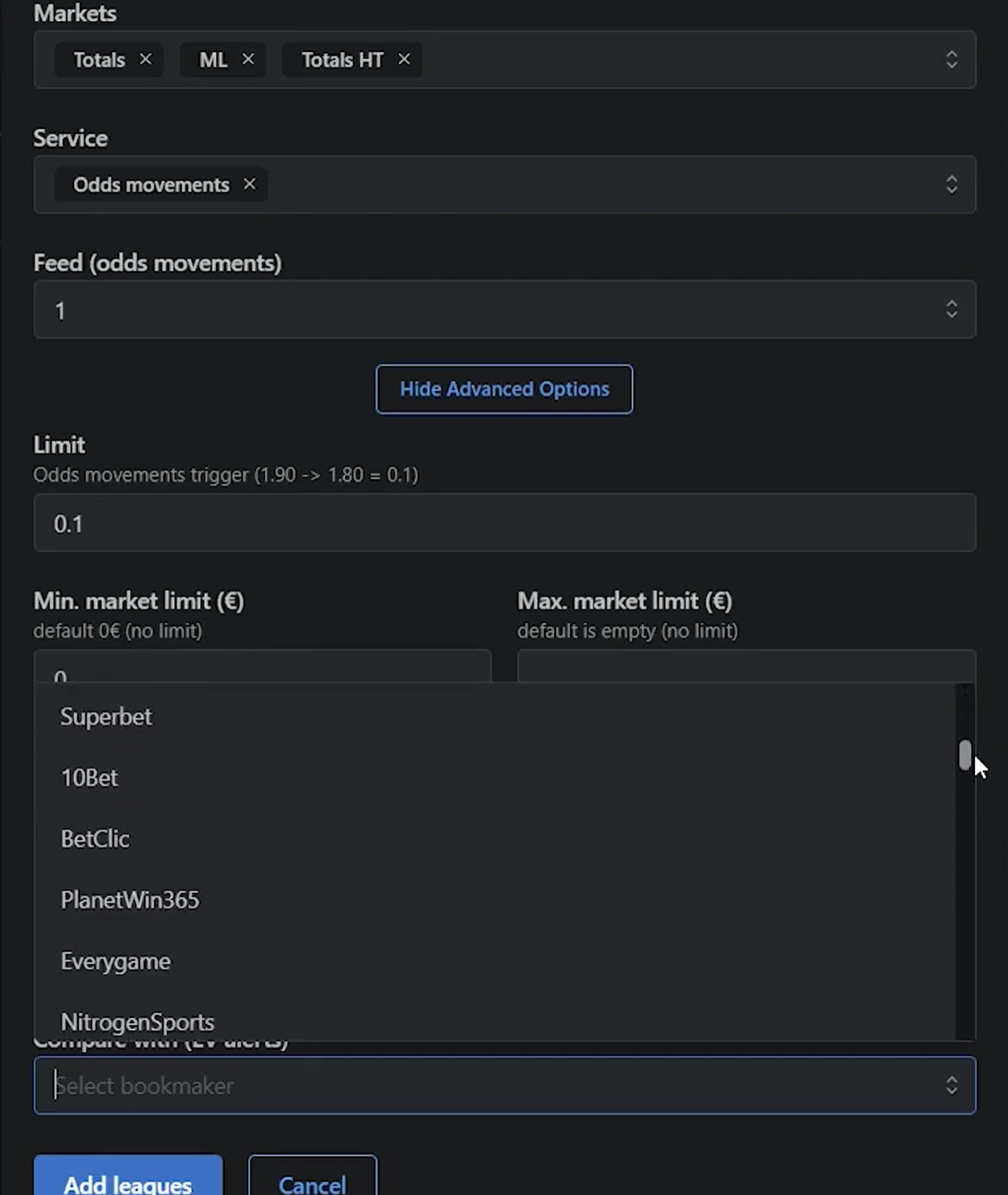Click the Min. market limit input field
This screenshot has height=1195, width=1008.
click(x=263, y=666)
